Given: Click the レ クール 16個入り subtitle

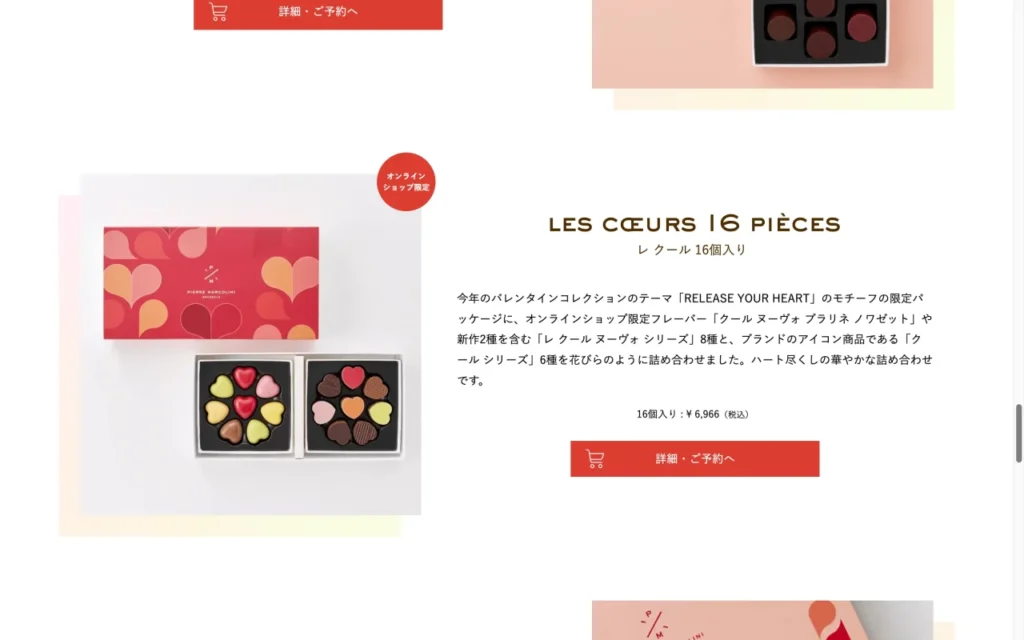Looking at the screenshot, I should tap(692, 249).
